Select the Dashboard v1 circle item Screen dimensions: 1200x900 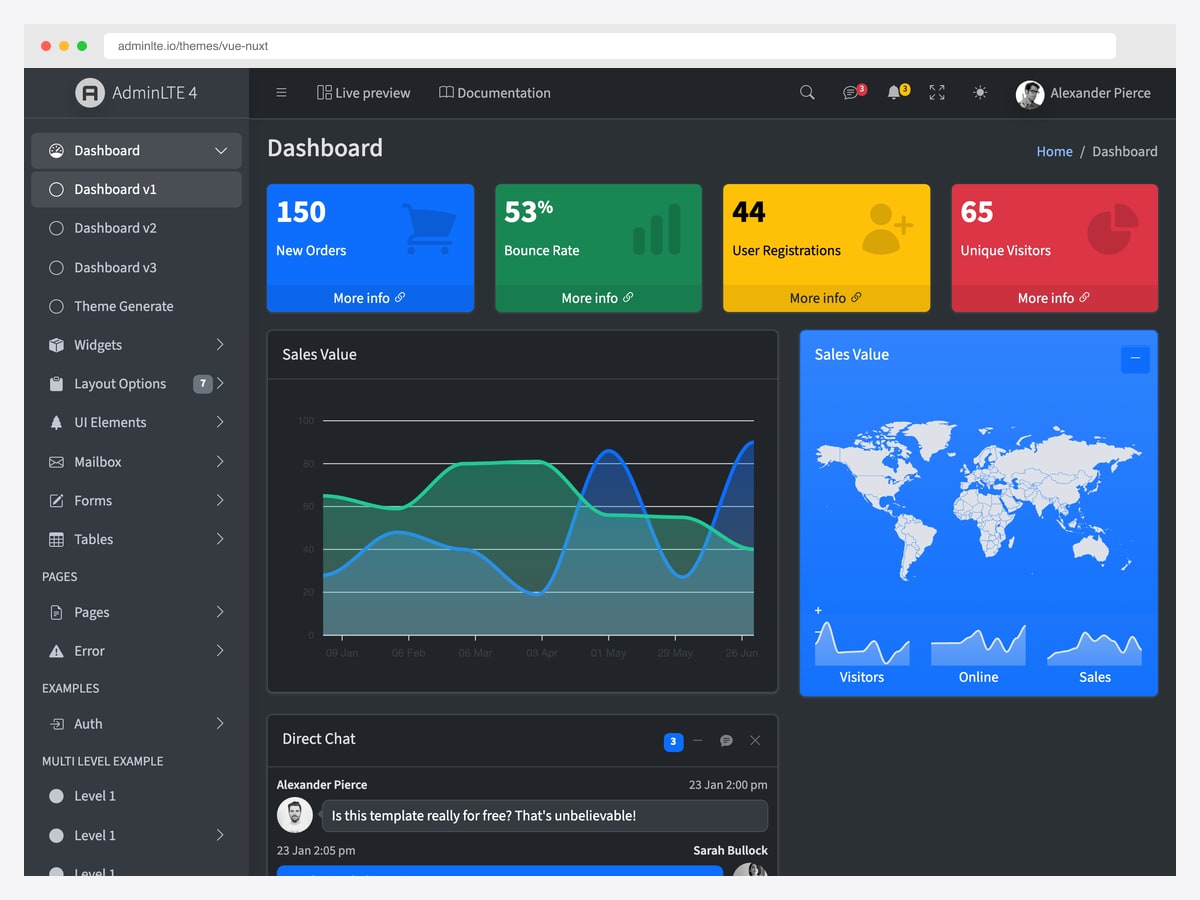pos(136,189)
